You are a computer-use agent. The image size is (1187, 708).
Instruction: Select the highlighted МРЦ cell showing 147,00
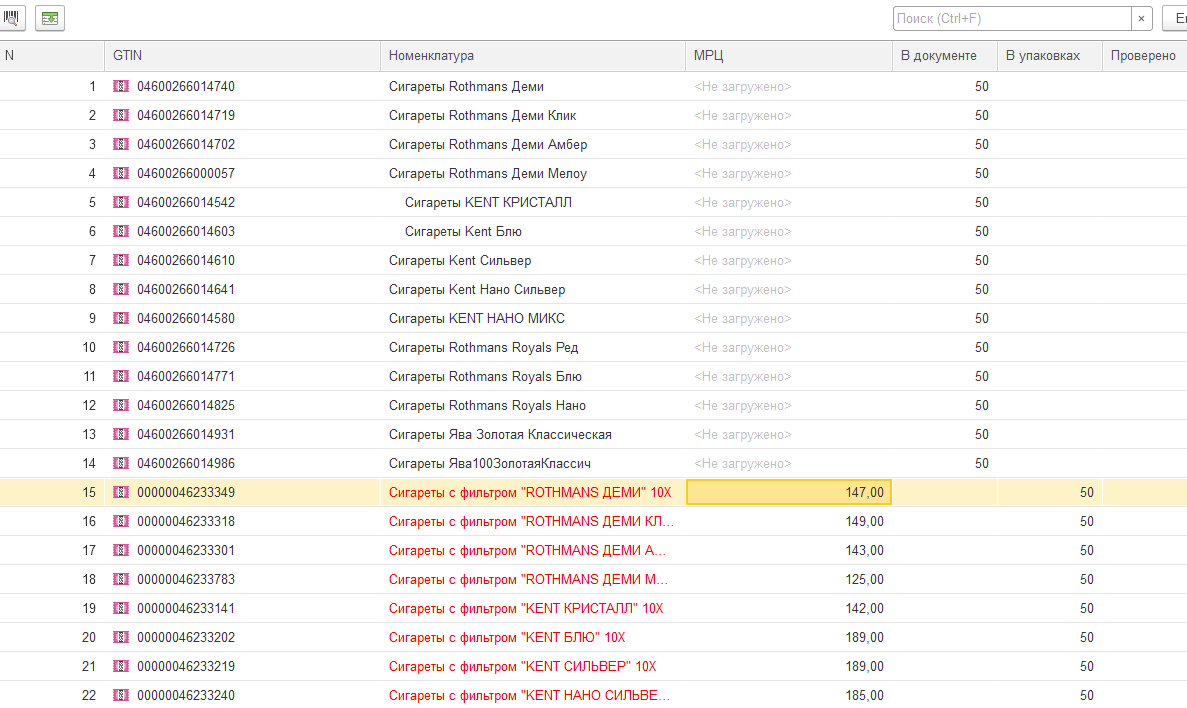point(788,493)
